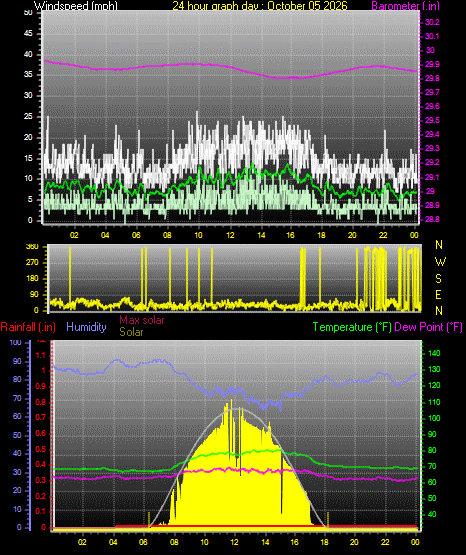The width and height of the screenshot is (466, 555).
Task: Click '90' on the wind direction axis
Action: [x=34, y=294]
